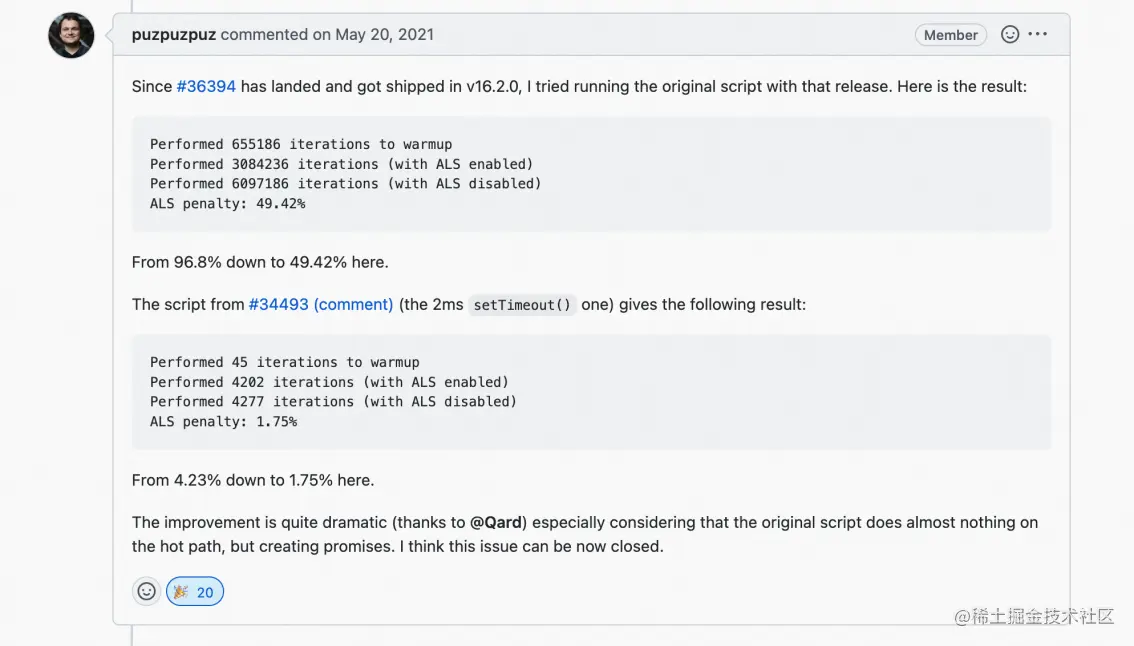Open the add-reaction smiley in comment header
Screen dimensions: 1134x646
click(1010, 34)
